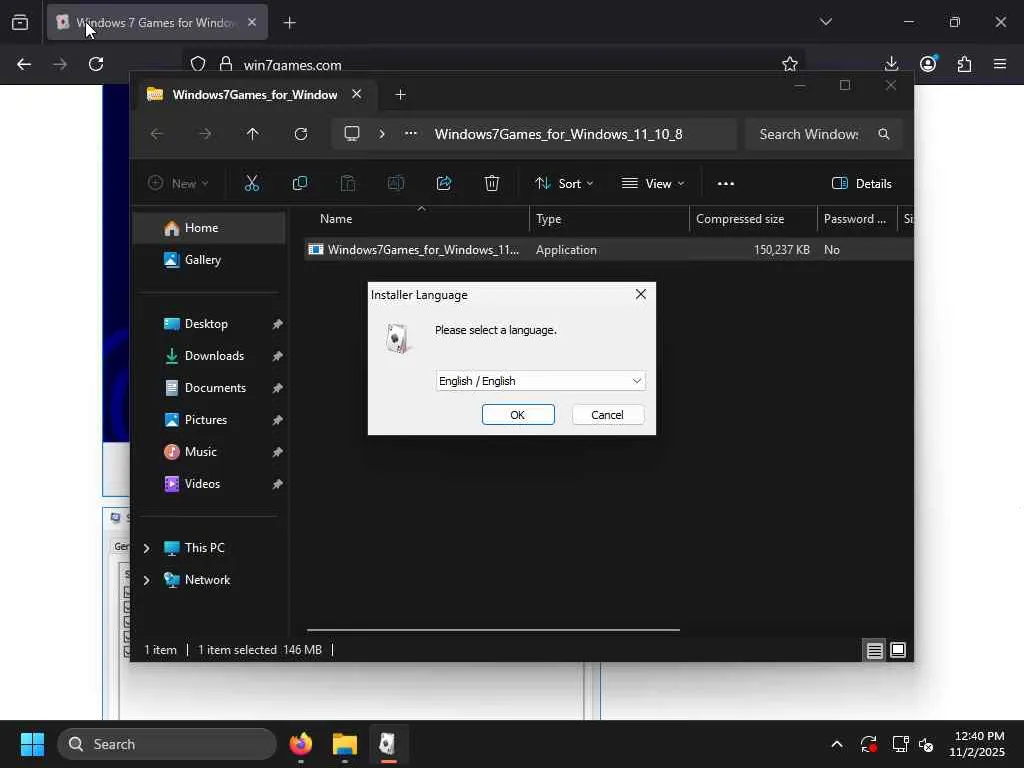Close the Installer Language dialog
The width and height of the screenshot is (1024, 768).
click(641, 295)
